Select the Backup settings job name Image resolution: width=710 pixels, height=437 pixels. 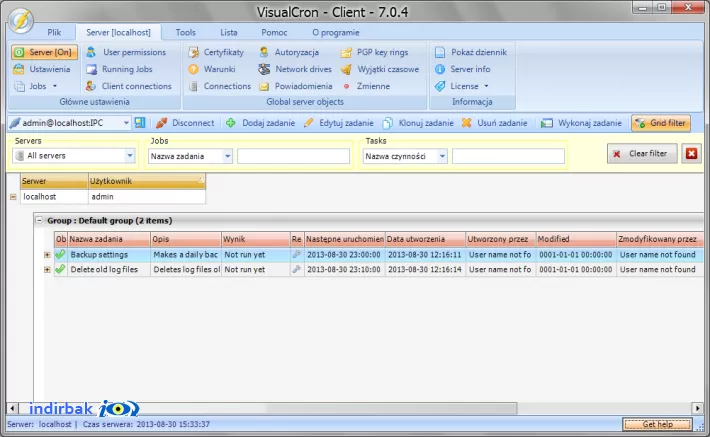pos(99,255)
